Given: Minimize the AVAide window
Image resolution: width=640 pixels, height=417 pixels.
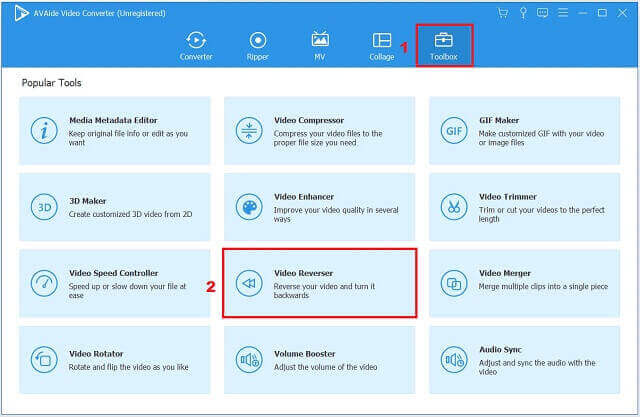Looking at the screenshot, I should coord(582,13).
